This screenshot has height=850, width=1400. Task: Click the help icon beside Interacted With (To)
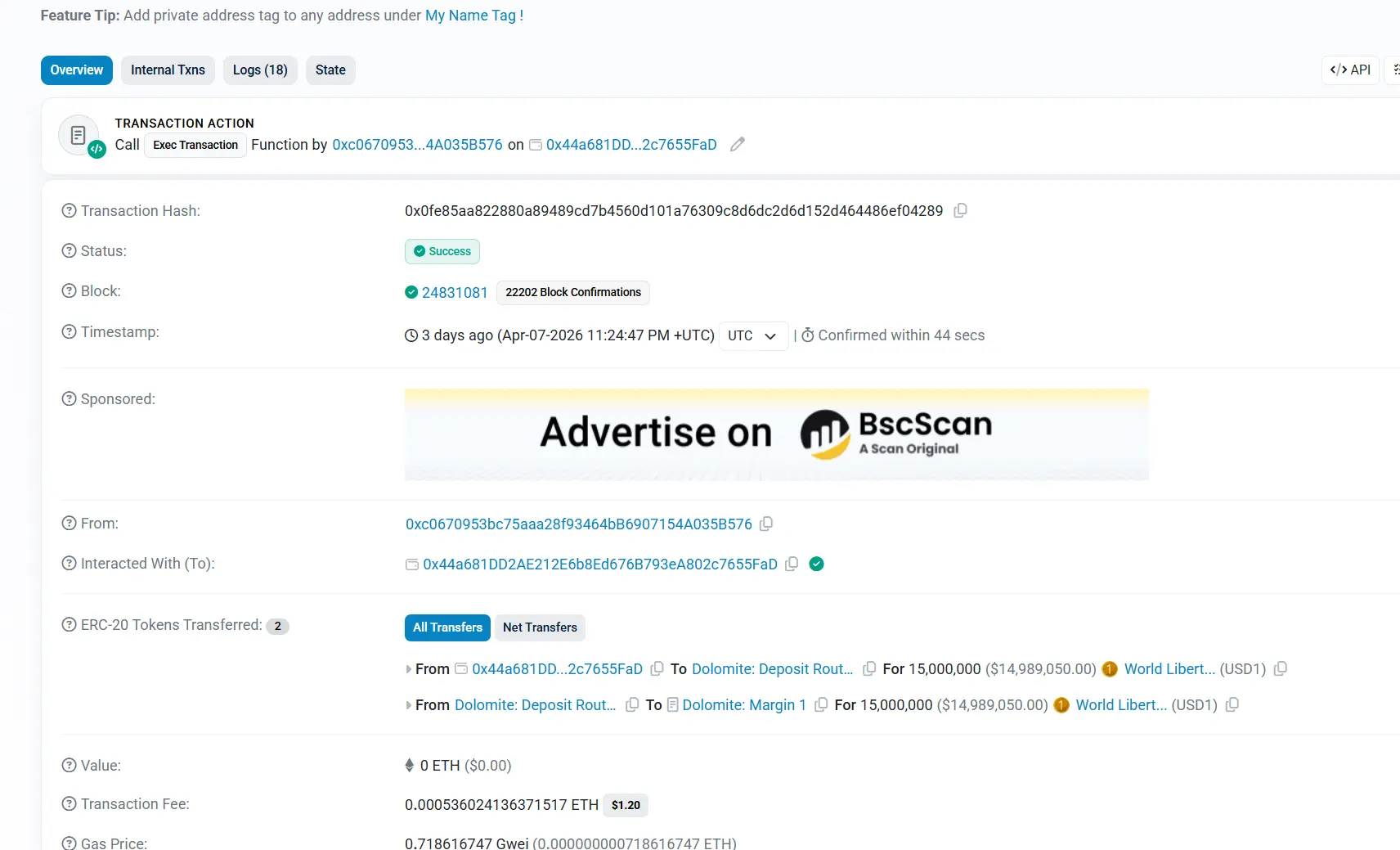point(70,564)
